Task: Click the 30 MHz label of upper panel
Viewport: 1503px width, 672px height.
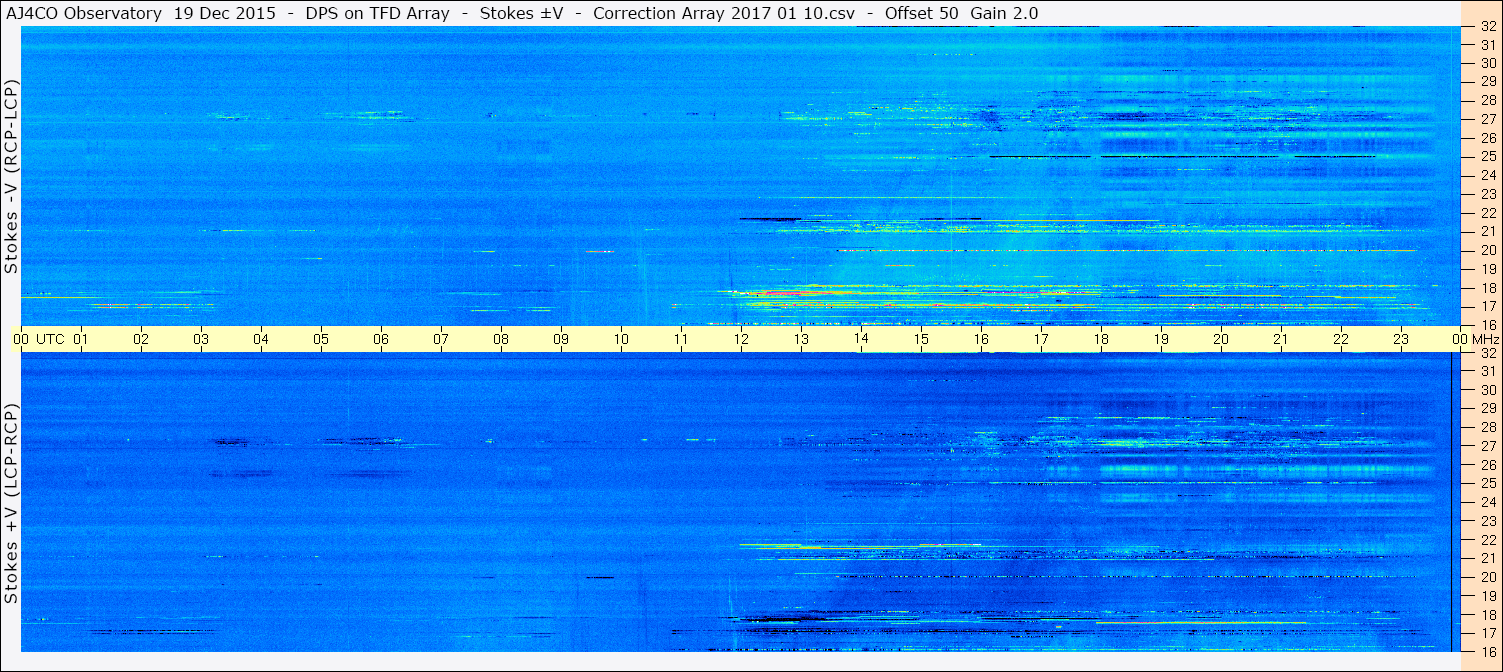Action: (1487, 63)
